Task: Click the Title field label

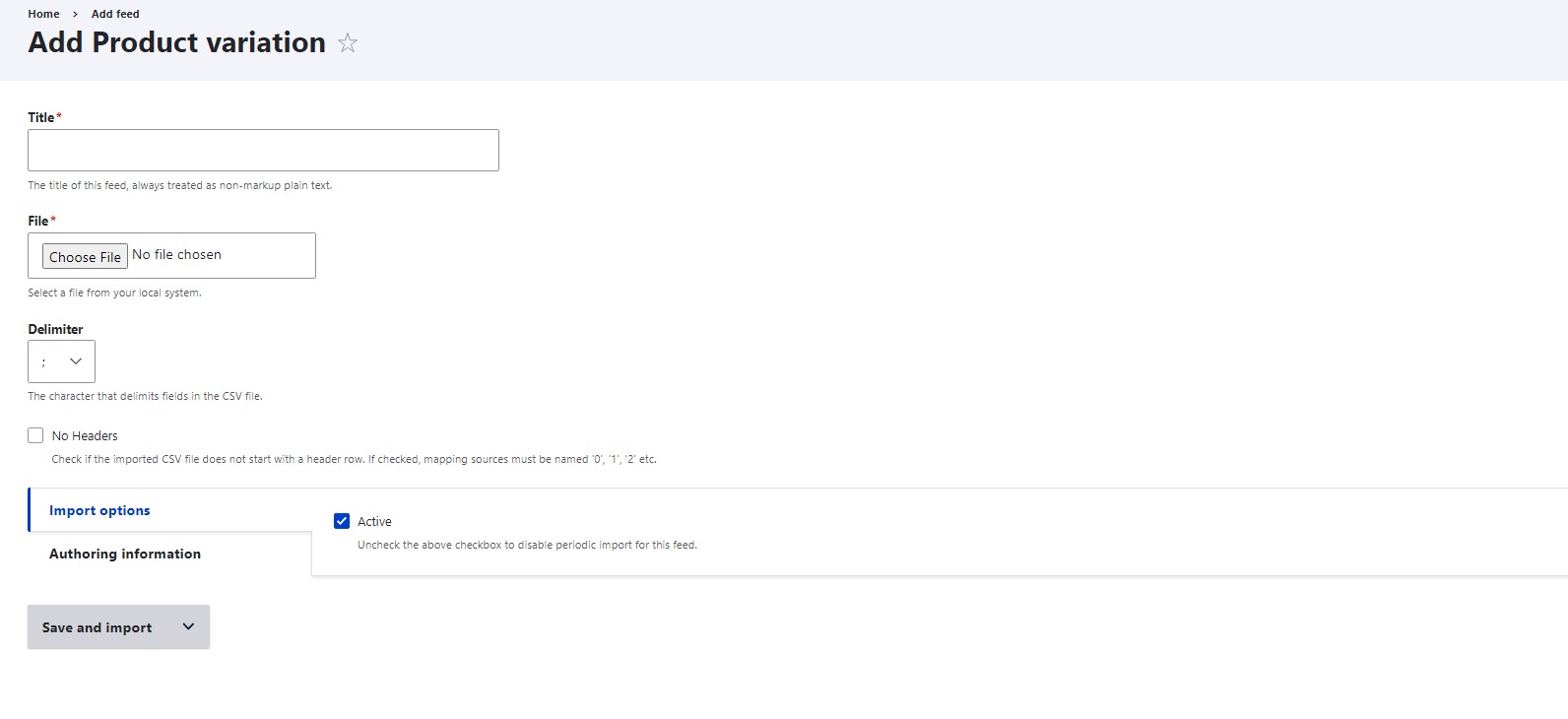Action: (40, 117)
